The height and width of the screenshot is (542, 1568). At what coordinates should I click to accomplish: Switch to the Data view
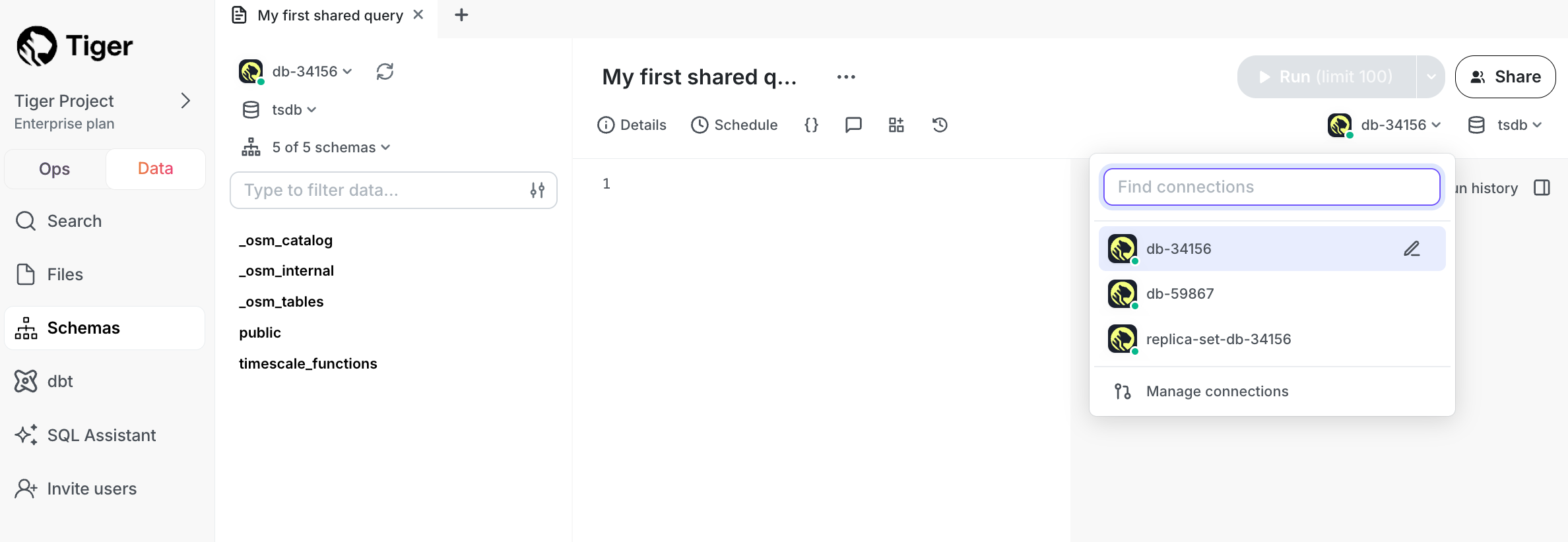coord(155,169)
